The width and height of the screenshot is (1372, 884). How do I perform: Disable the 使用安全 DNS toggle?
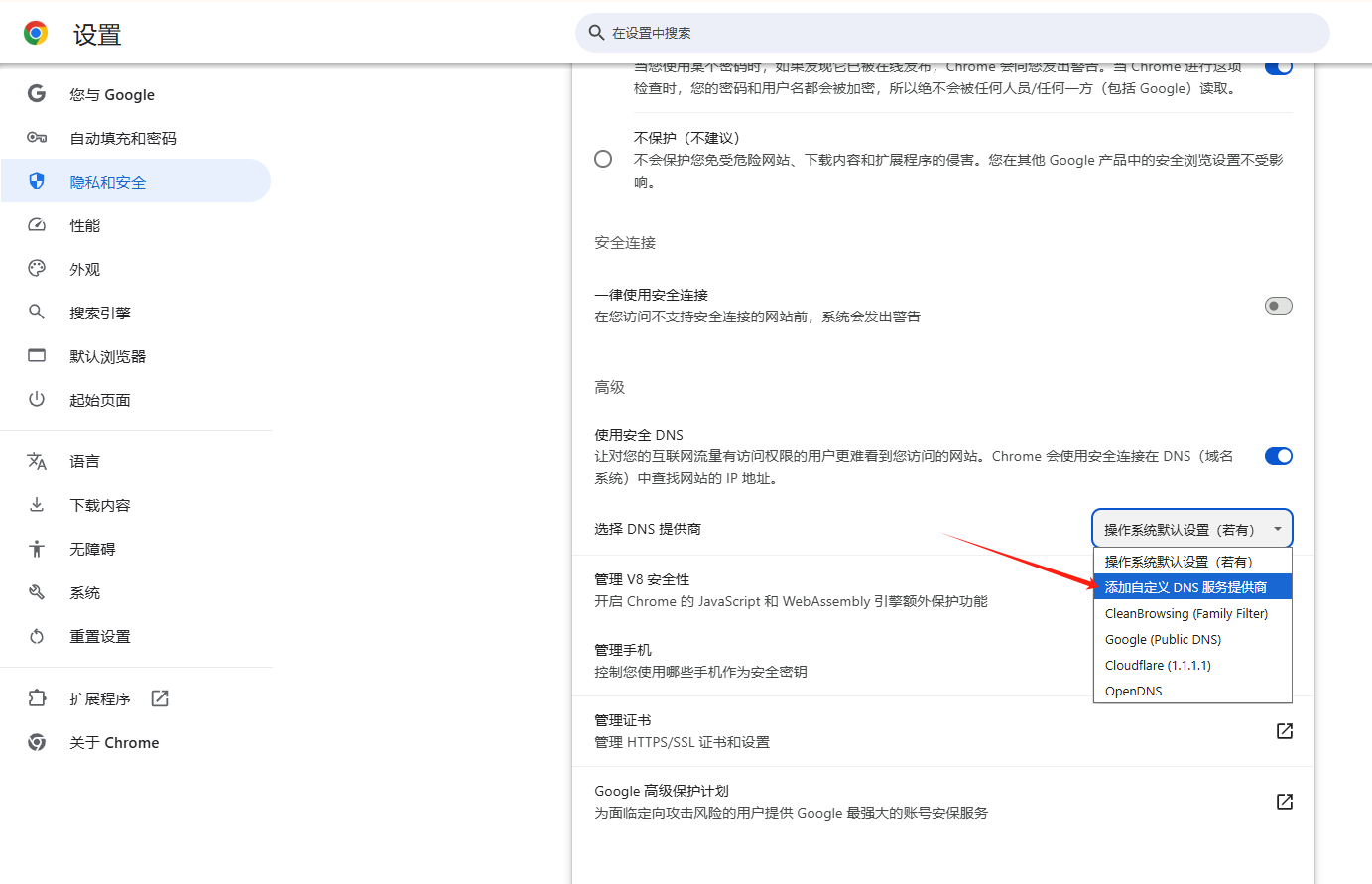coord(1279,456)
